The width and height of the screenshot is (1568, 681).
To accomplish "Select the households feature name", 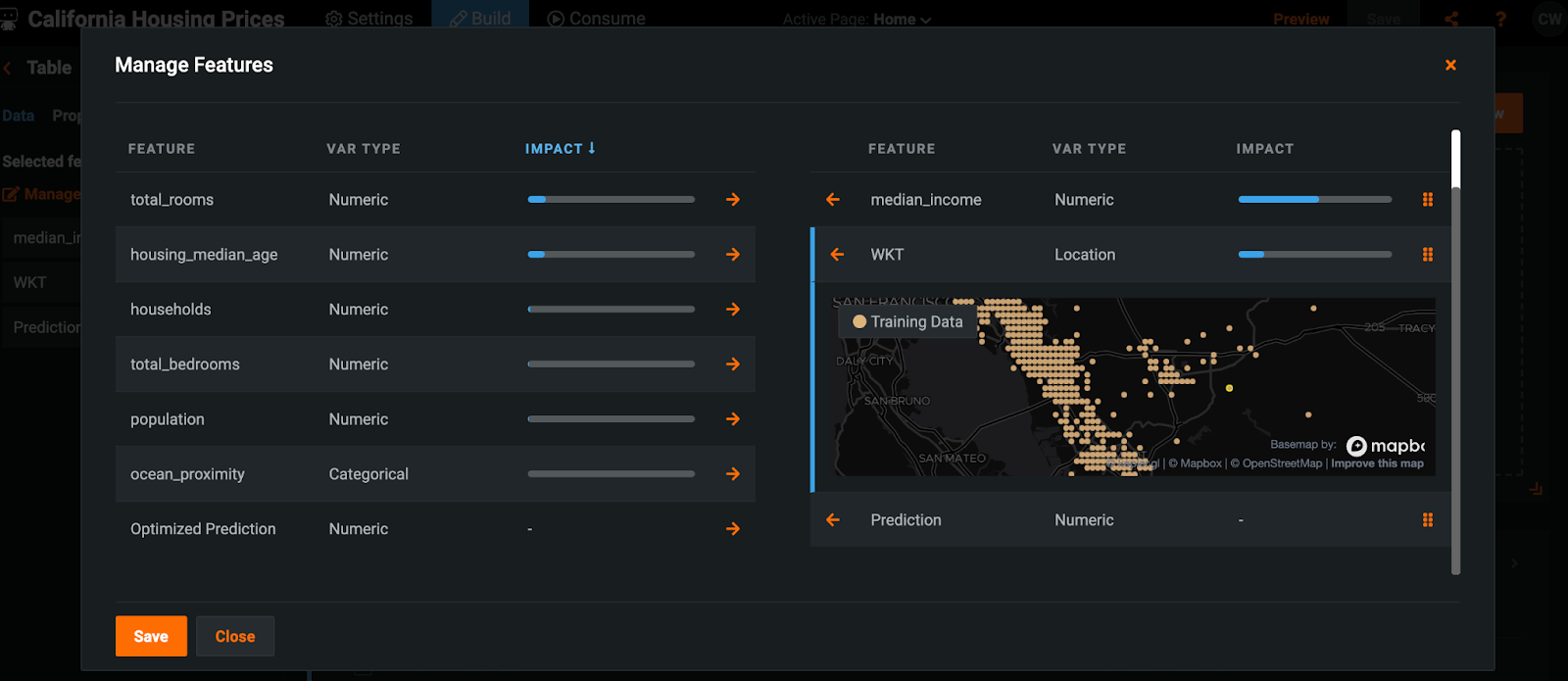I will (x=171, y=309).
